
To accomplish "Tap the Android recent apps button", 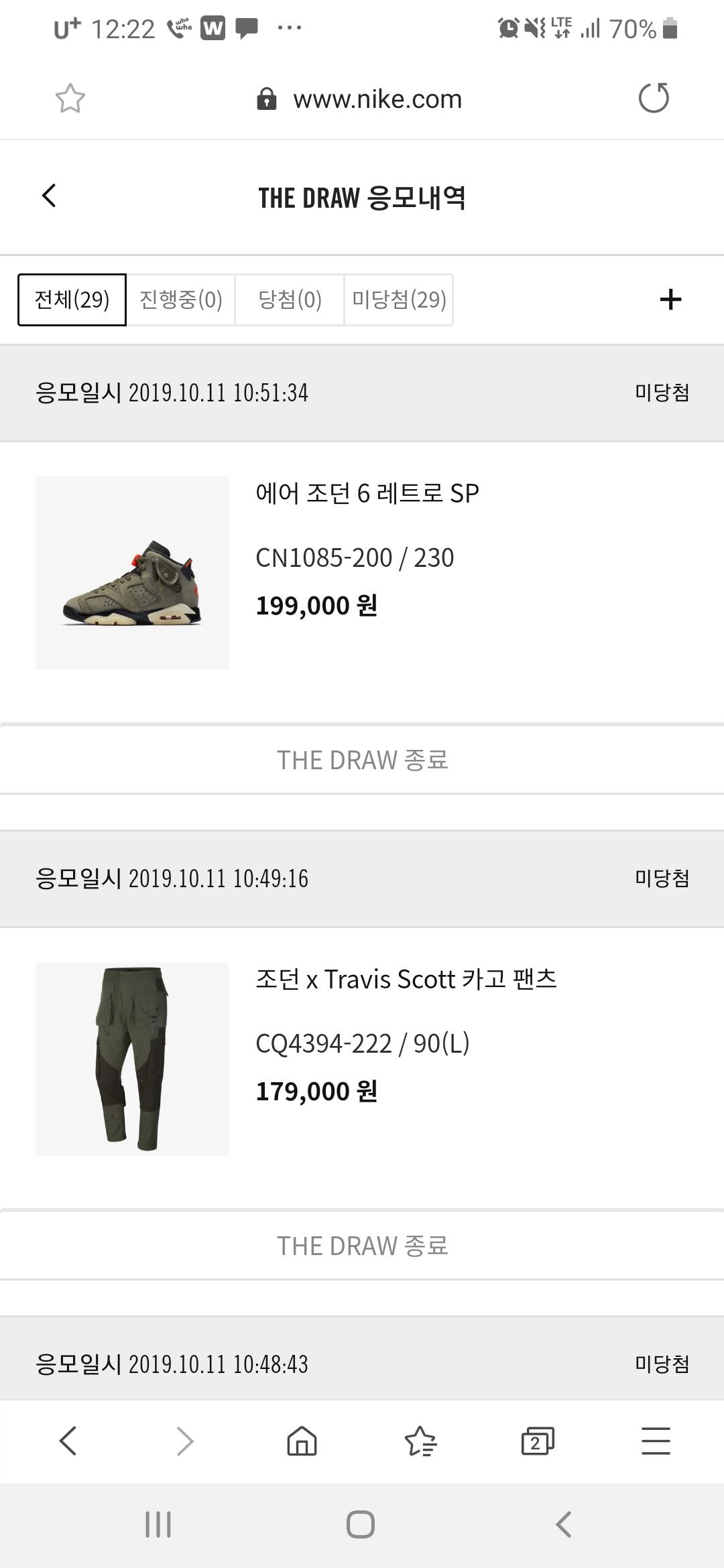I will click(x=158, y=1524).
